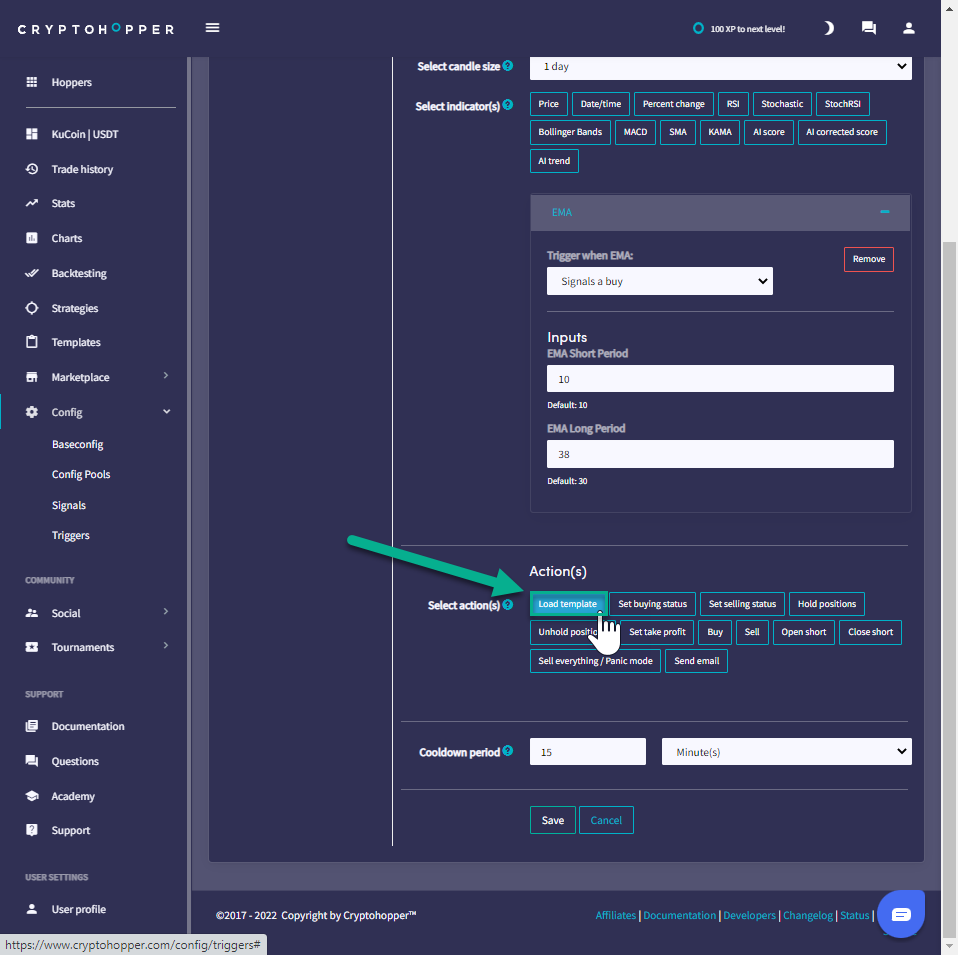Collapse the EMA panel with minus icon
The width and height of the screenshot is (958, 955).
pyautogui.click(x=884, y=212)
